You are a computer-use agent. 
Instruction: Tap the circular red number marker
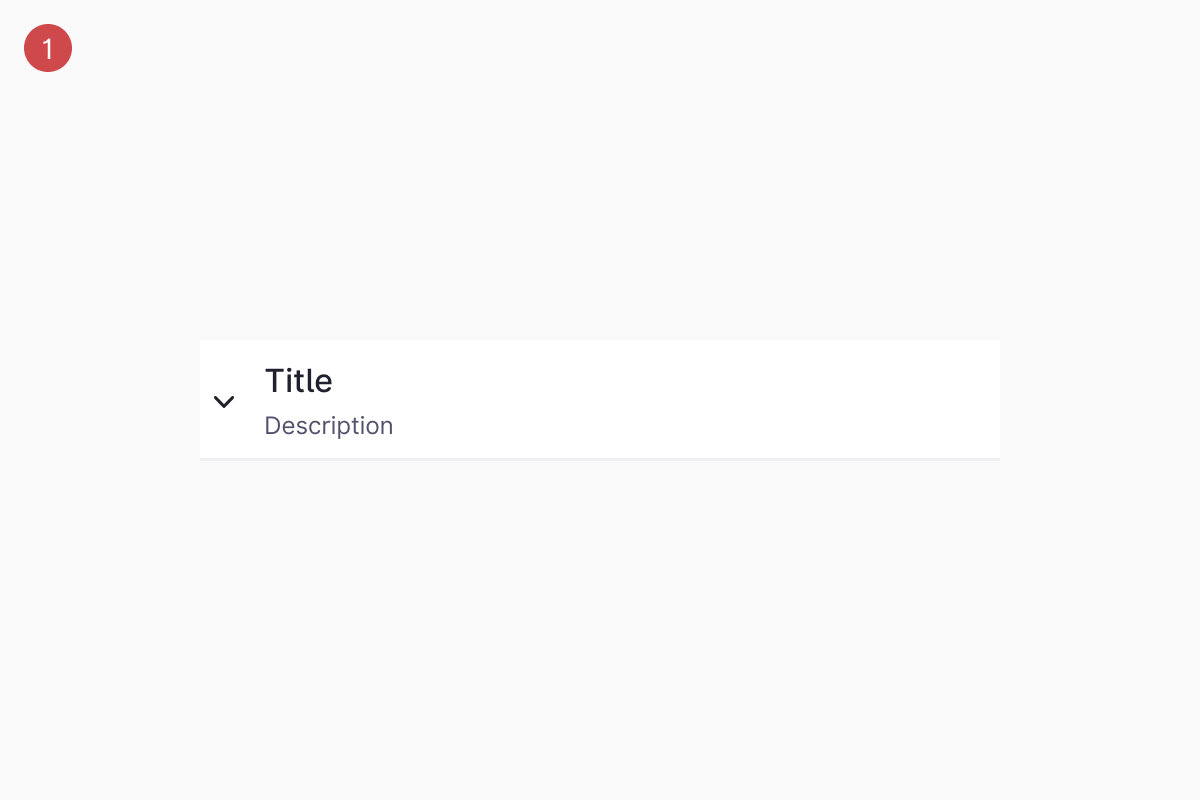pos(48,48)
